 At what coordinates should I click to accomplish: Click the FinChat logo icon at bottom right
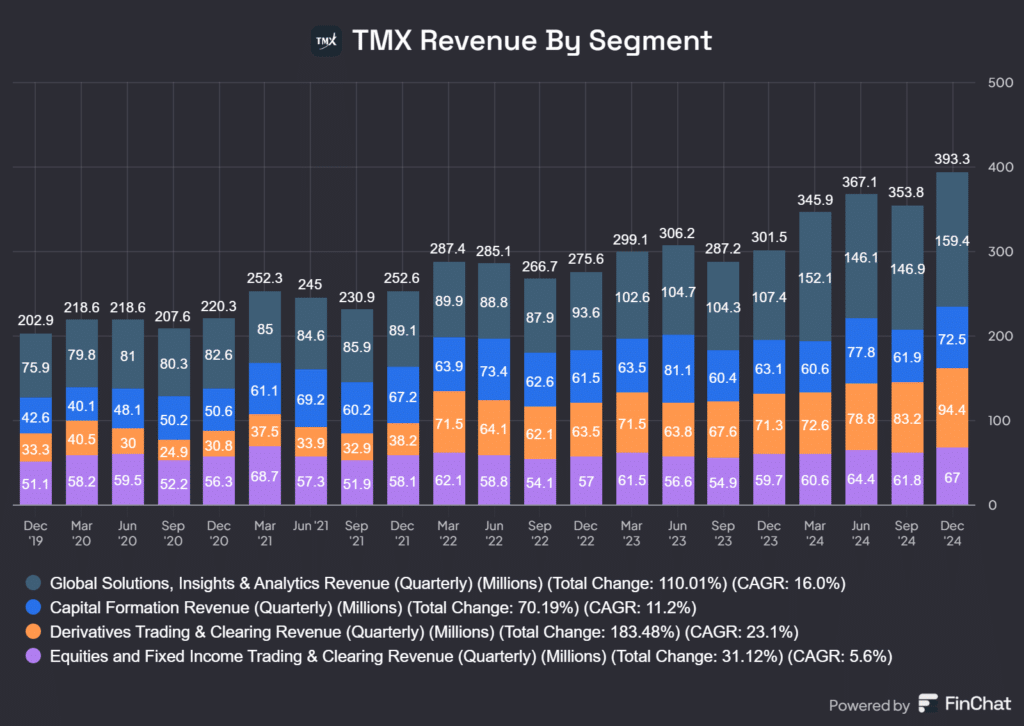928,704
